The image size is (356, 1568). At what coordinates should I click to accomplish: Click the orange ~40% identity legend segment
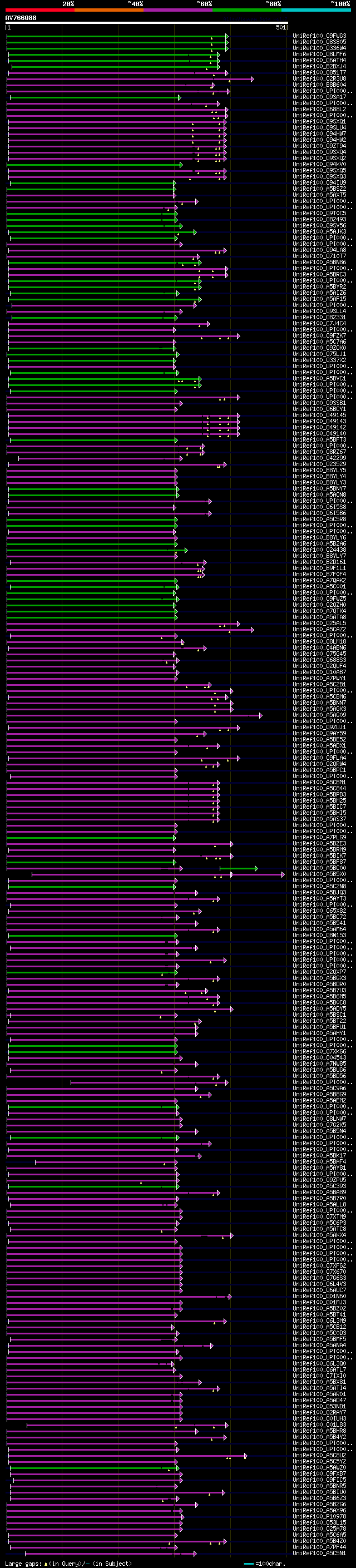[109, 10]
